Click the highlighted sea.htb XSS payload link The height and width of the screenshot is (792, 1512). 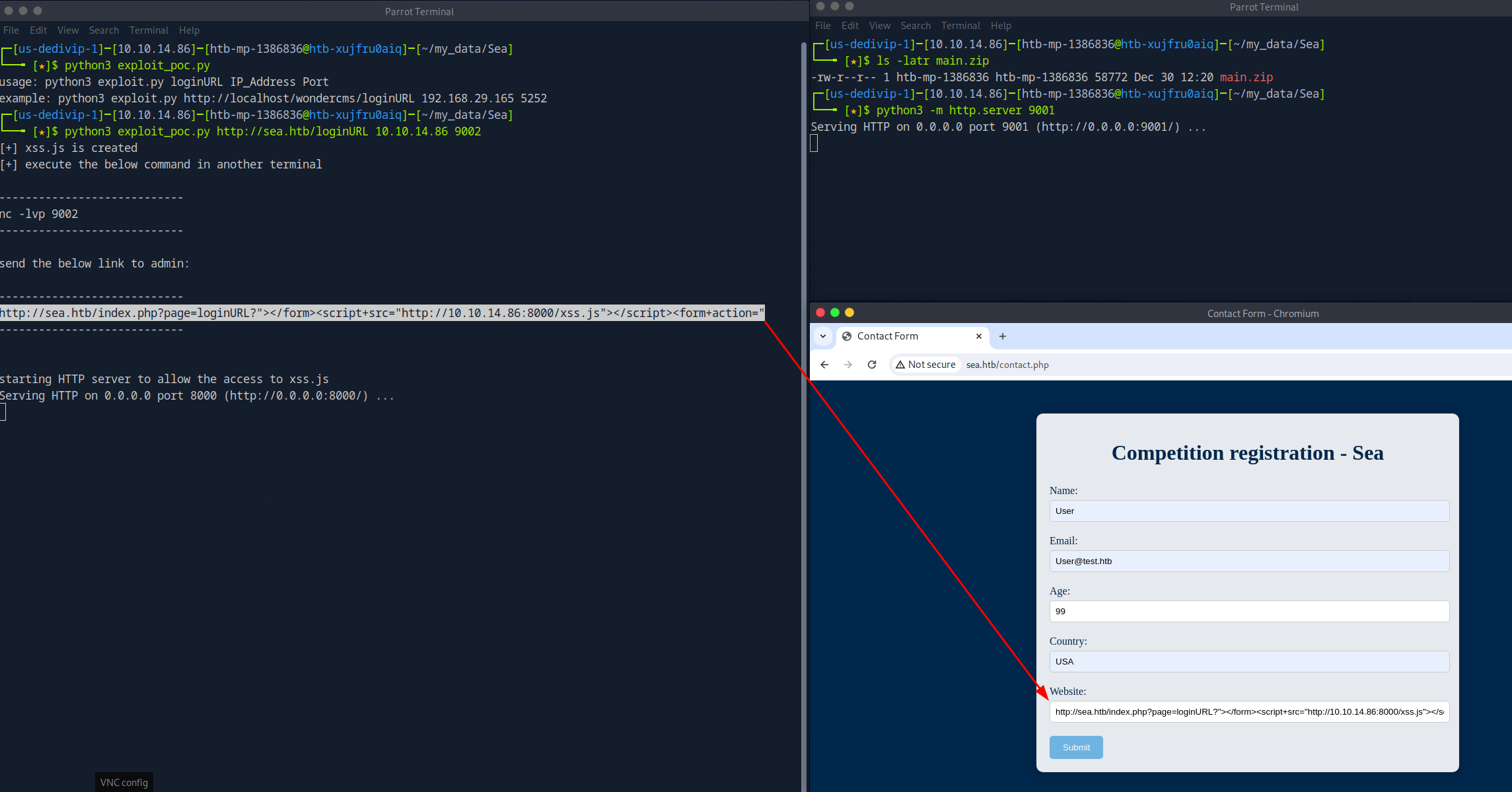pyautogui.click(x=382, y=313)
